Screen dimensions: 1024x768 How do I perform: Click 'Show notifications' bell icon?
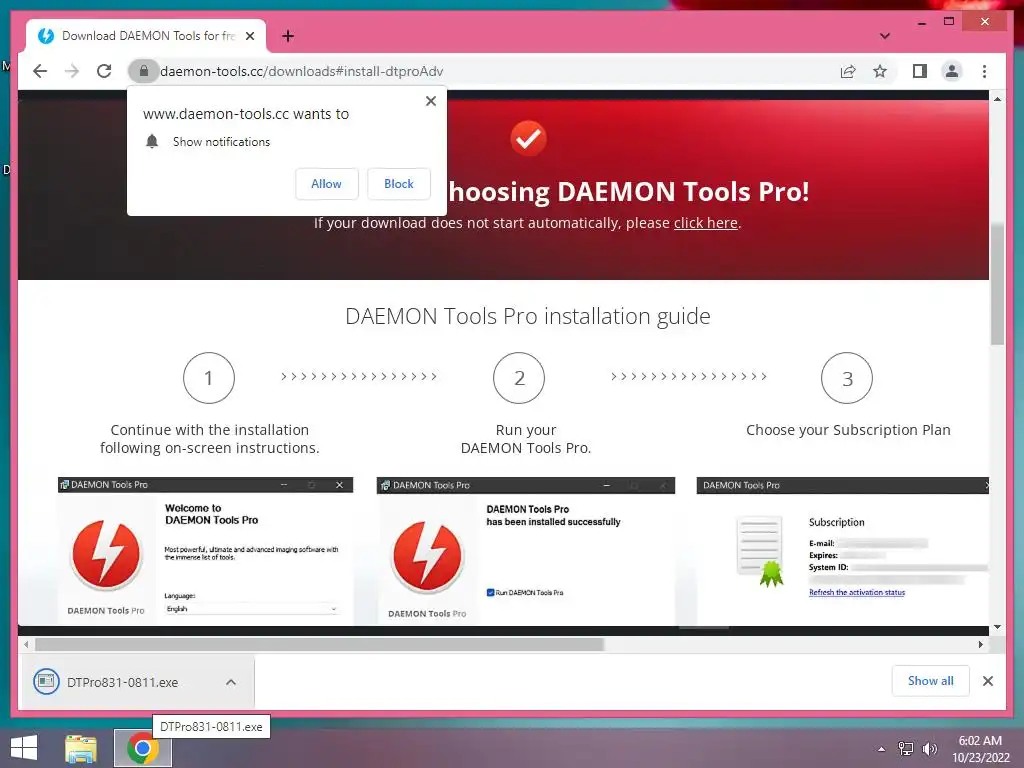[x=152, y=142]
